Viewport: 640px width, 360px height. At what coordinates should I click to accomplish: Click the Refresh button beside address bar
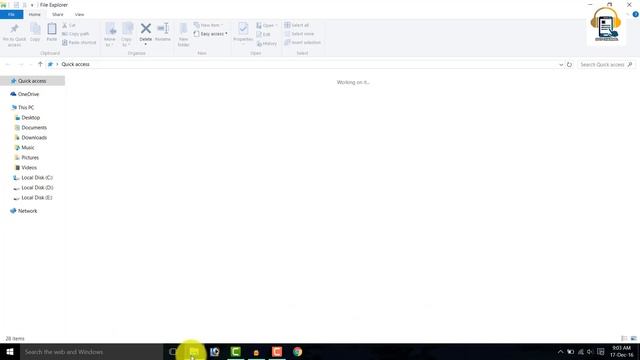569,64
